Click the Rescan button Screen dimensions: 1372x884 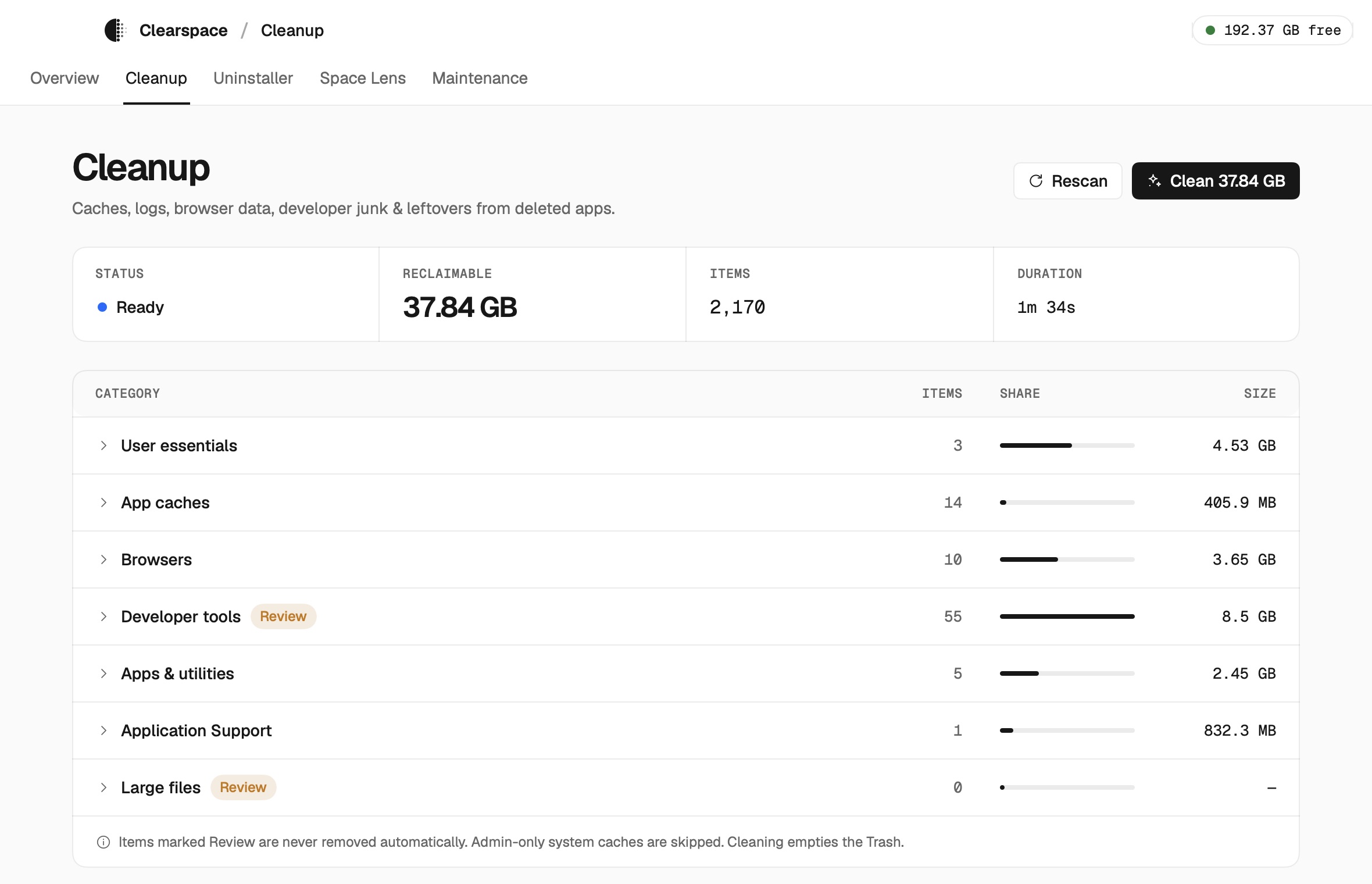[x=1068, y=181]
